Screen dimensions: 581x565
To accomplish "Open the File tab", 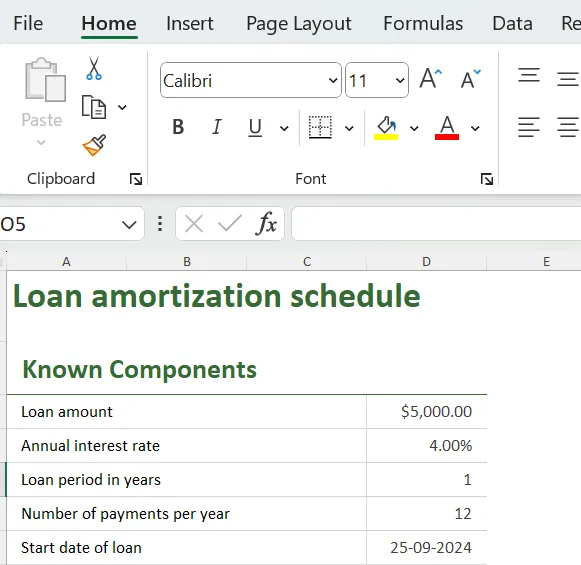I will point(28,23).
